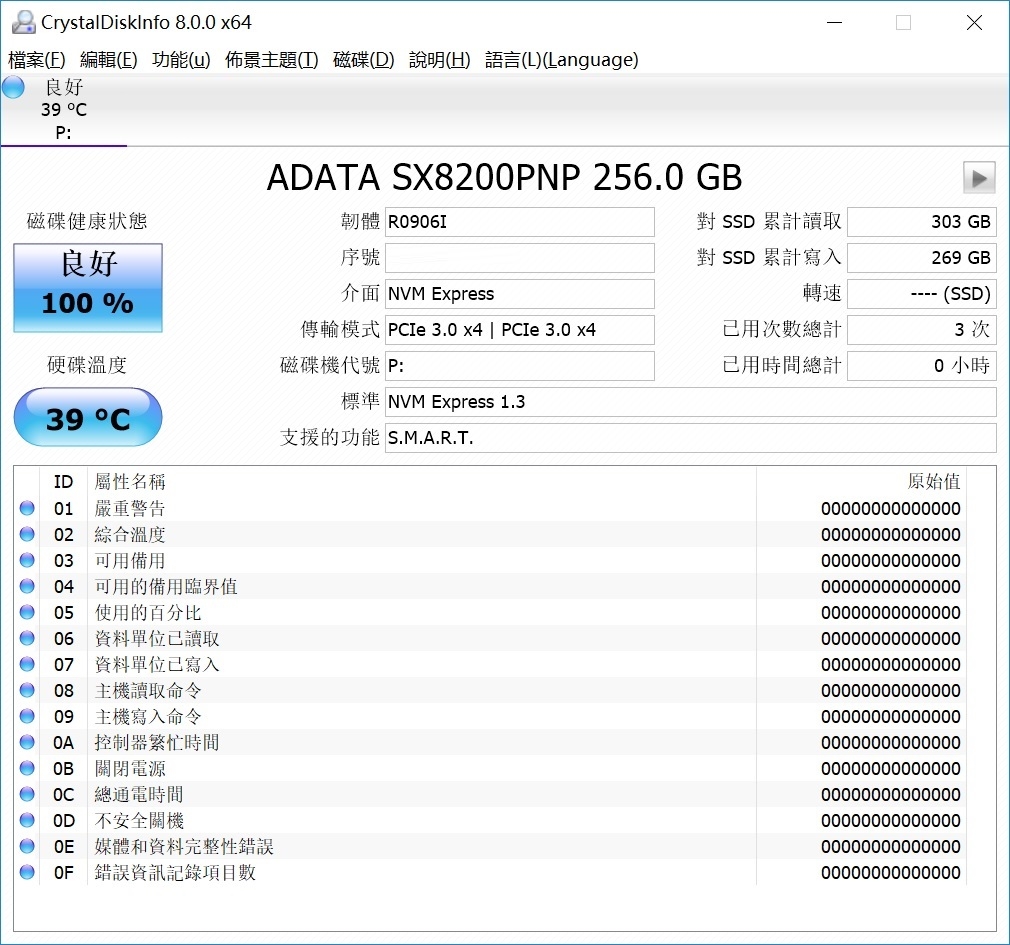This screenshot has width=1010, height=945.
Task: Open the 編輯(E) menu
Action: [x=109, y=60]
